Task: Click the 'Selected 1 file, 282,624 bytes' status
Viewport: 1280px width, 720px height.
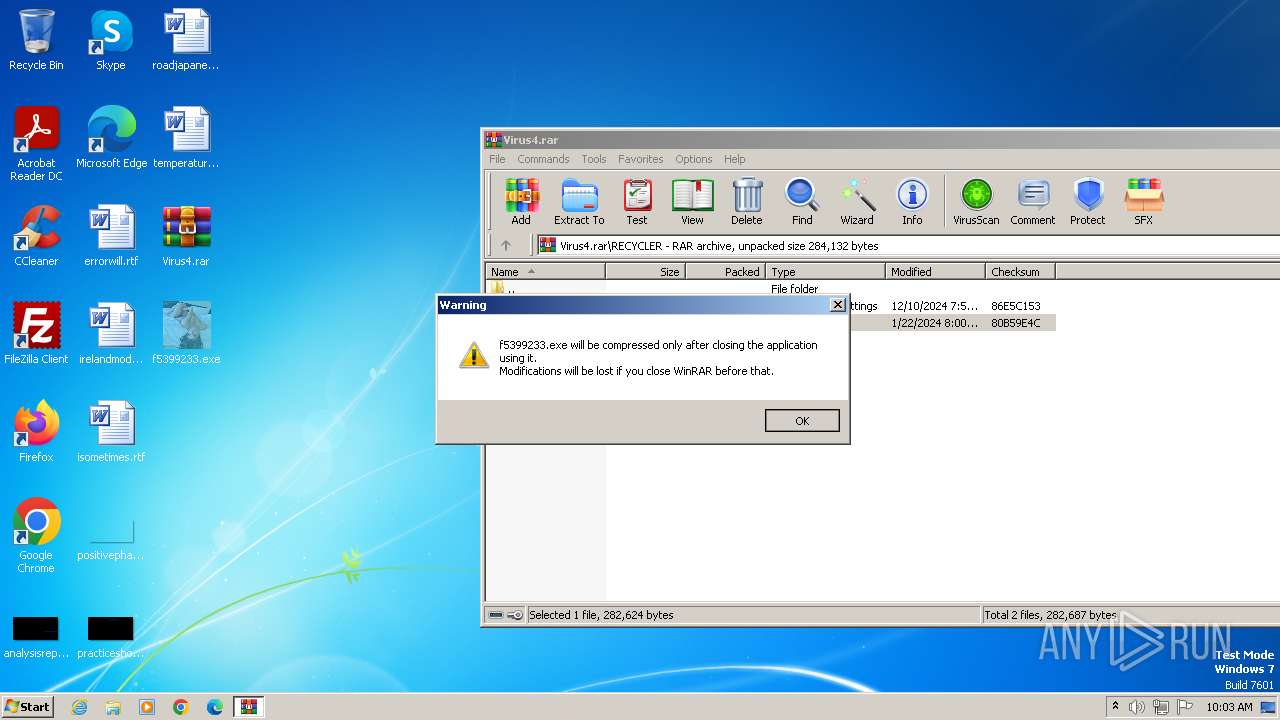Action: tap(601, 615)
